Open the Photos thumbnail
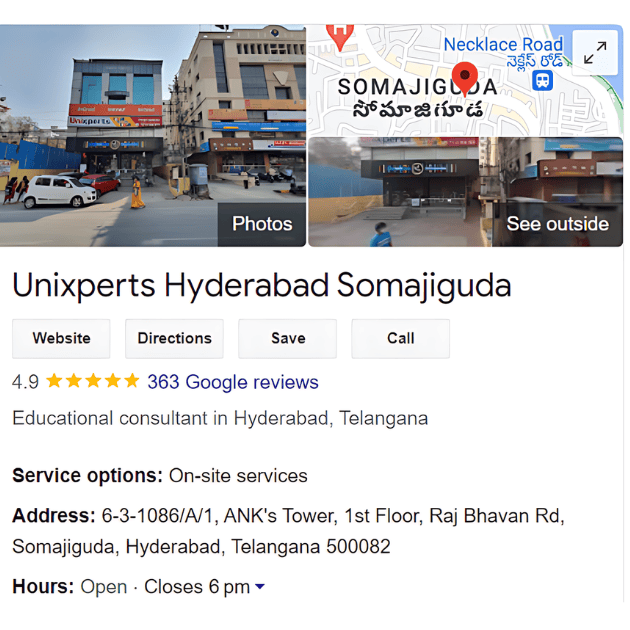630x630 pixels. [x=153, y=135]
